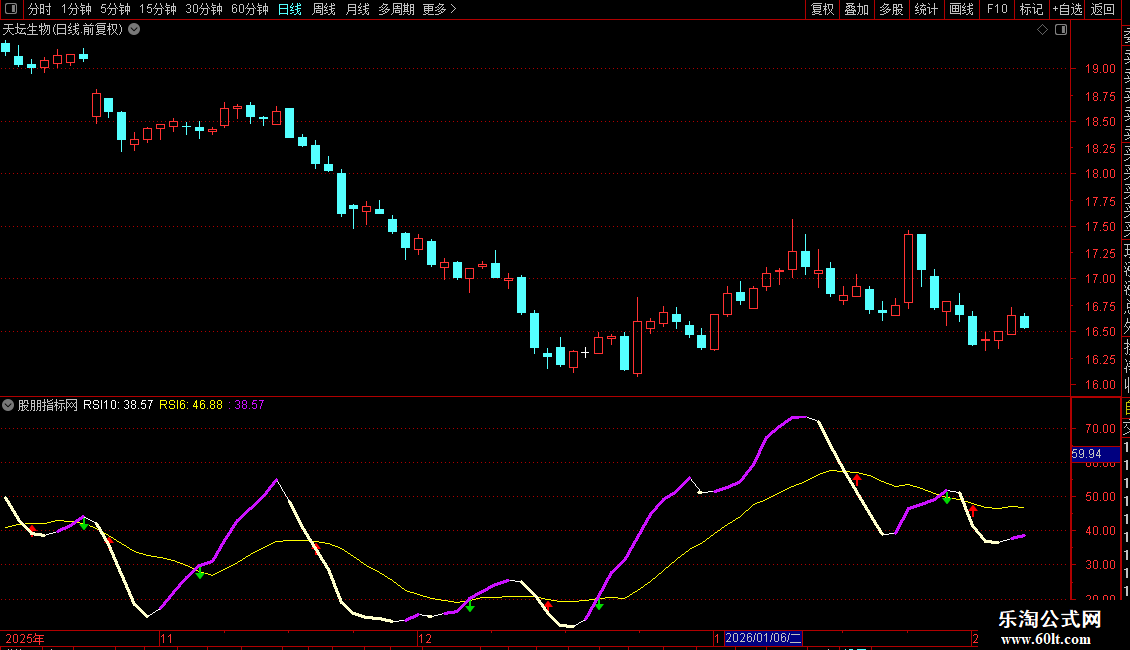
Task: Click the 标记 mark button
Action: pyautogui.click(x=1031, y=9)
